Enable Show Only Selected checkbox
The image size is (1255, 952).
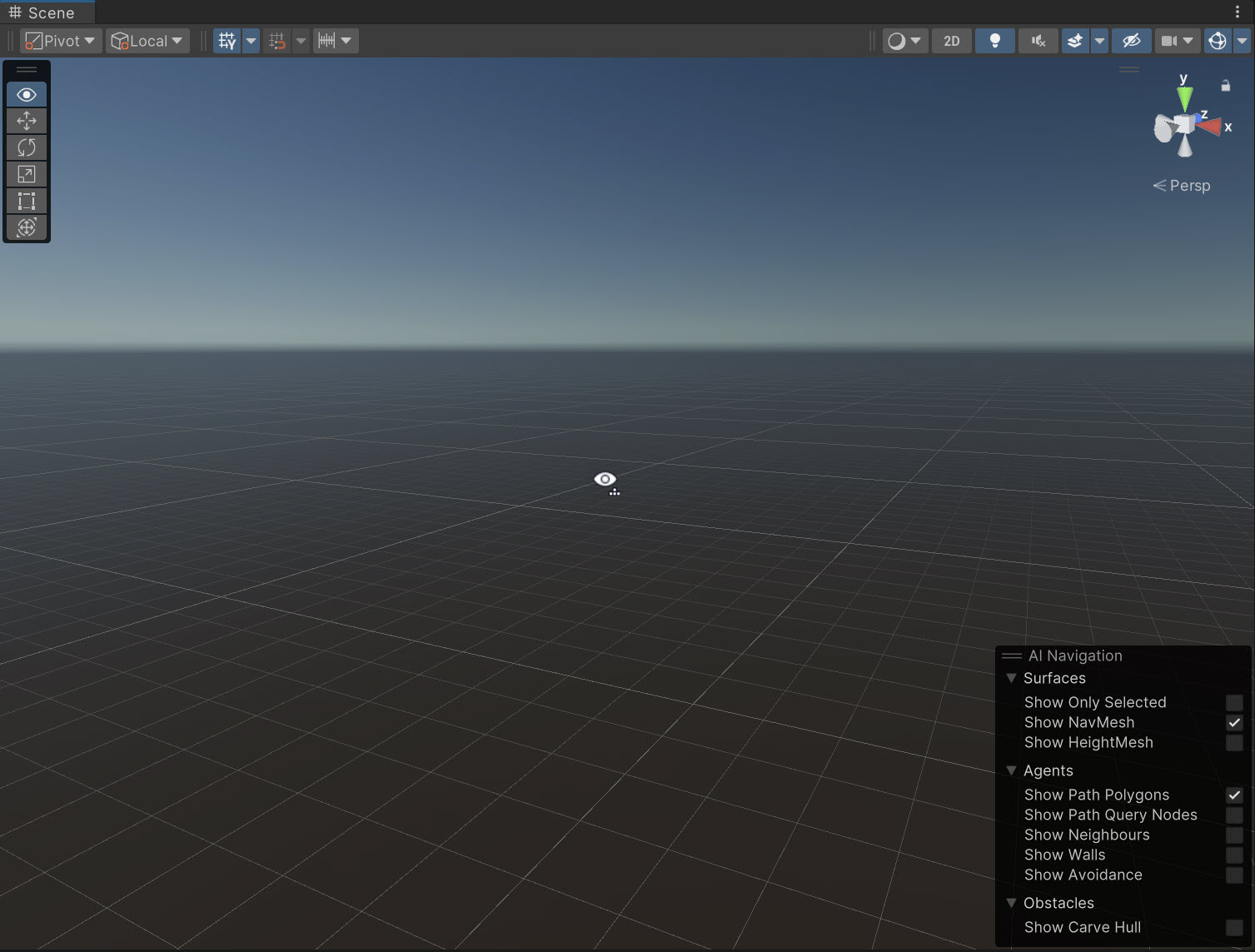pos(1234,702)
